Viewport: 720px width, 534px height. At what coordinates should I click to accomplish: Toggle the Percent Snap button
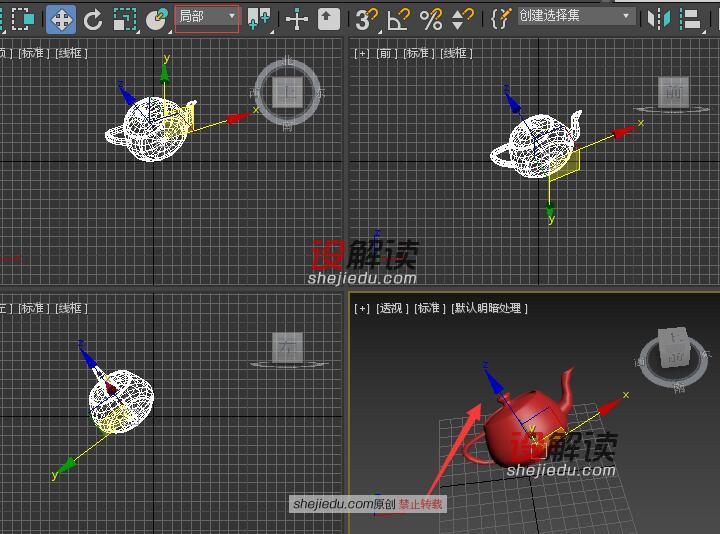[431, 20]
